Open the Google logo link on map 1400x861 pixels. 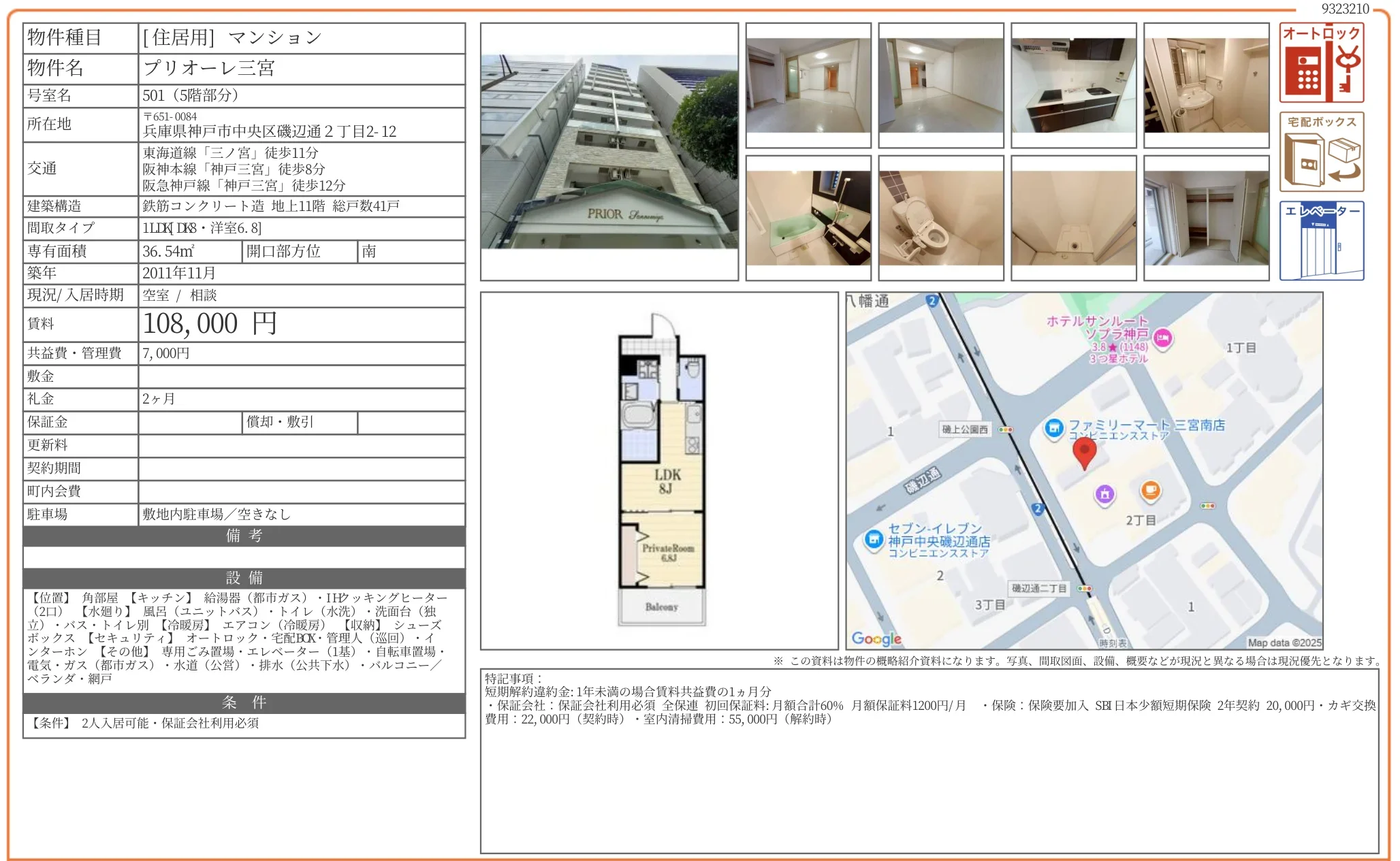876,638
